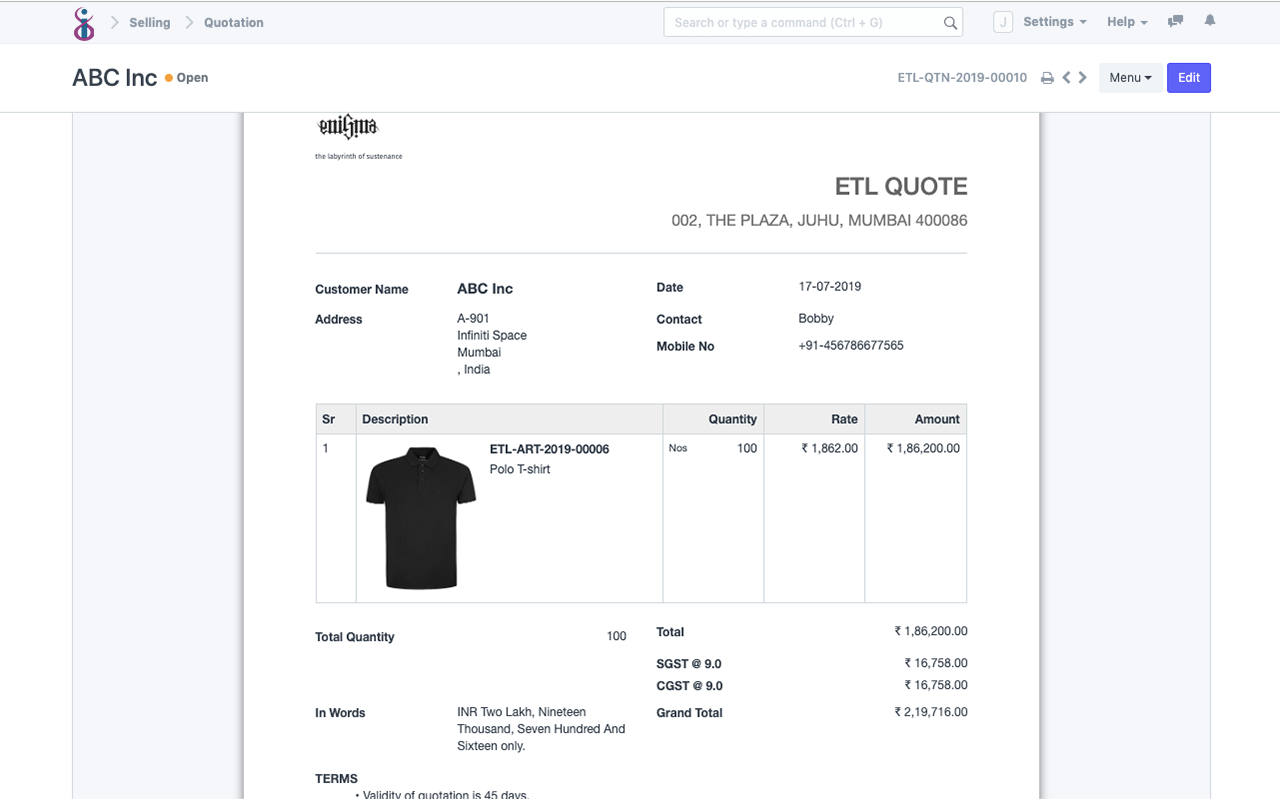Click the Edit button

point(1188,77)
